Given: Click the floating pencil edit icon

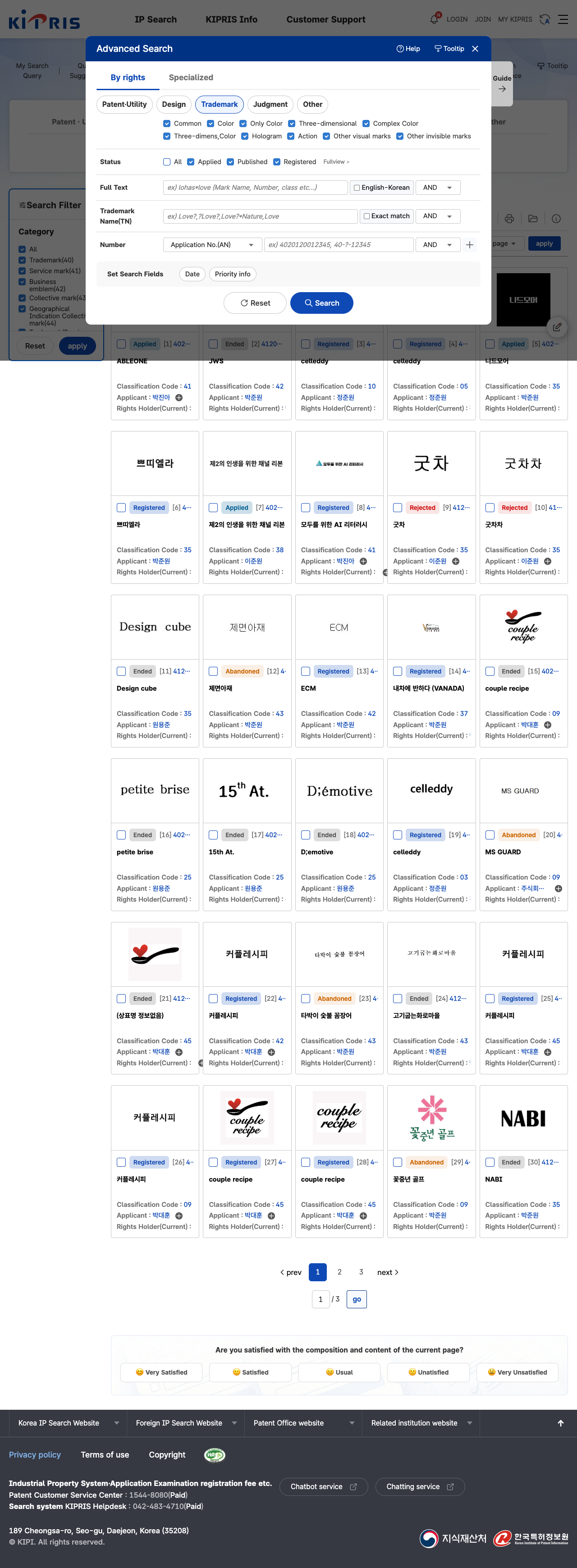Looking at the screenshot, I should (556, 327).
